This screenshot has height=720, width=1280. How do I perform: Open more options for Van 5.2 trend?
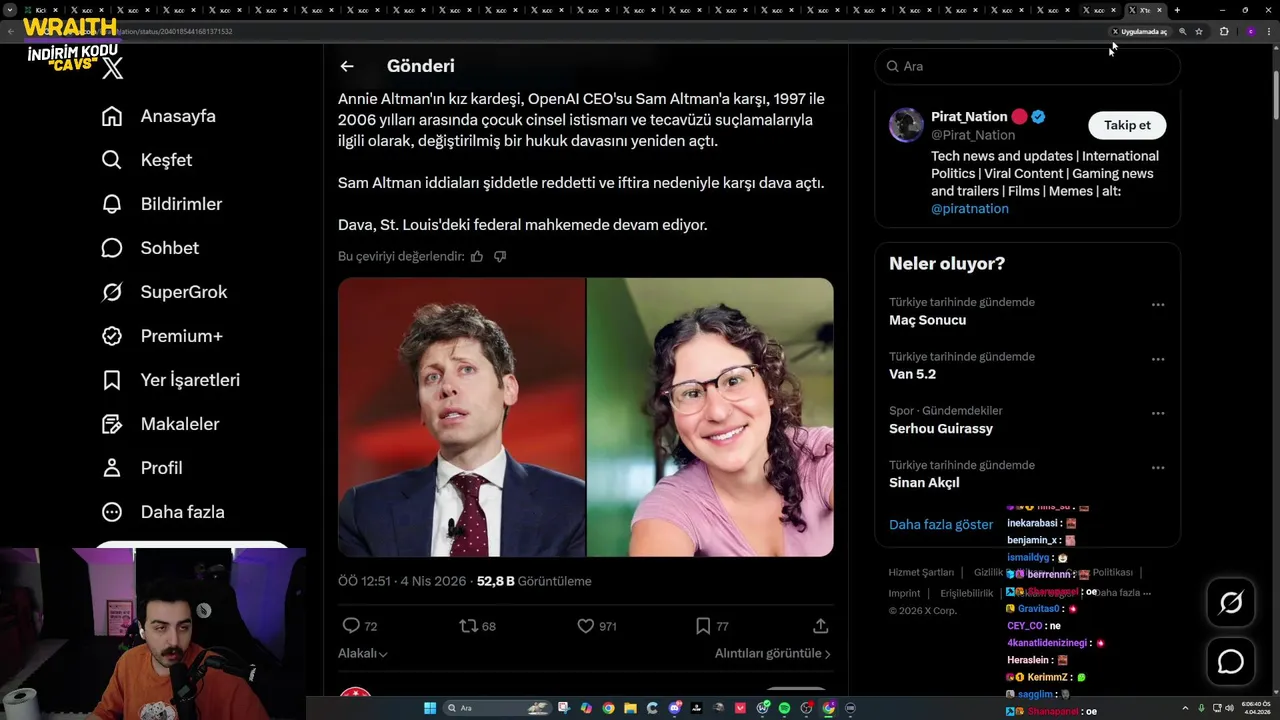point(1158,359)
